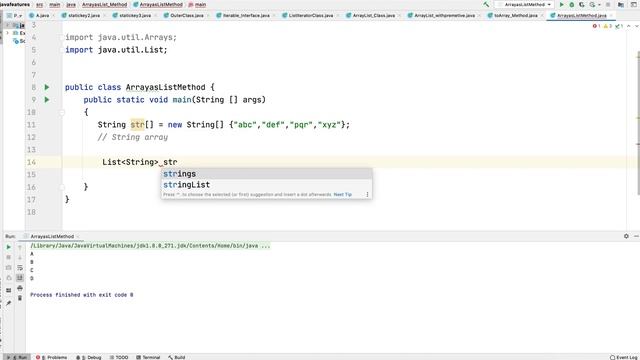Switch to the A.java tab
The height and width of the screenshot is (360, 640).
click(x=42, y=16)
